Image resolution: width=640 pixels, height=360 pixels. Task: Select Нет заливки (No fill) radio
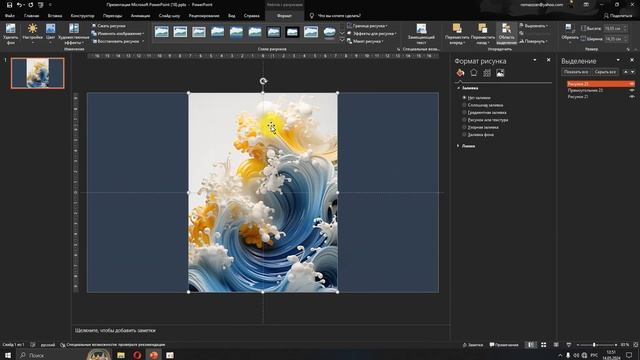click(464, 98)
